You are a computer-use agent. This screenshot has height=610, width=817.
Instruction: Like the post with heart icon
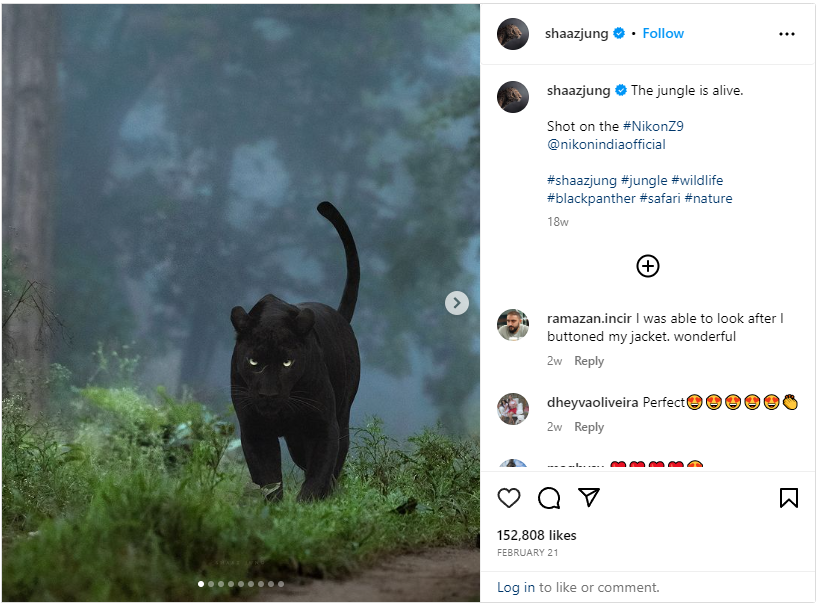pyautogui.click(x=509, y=498)
